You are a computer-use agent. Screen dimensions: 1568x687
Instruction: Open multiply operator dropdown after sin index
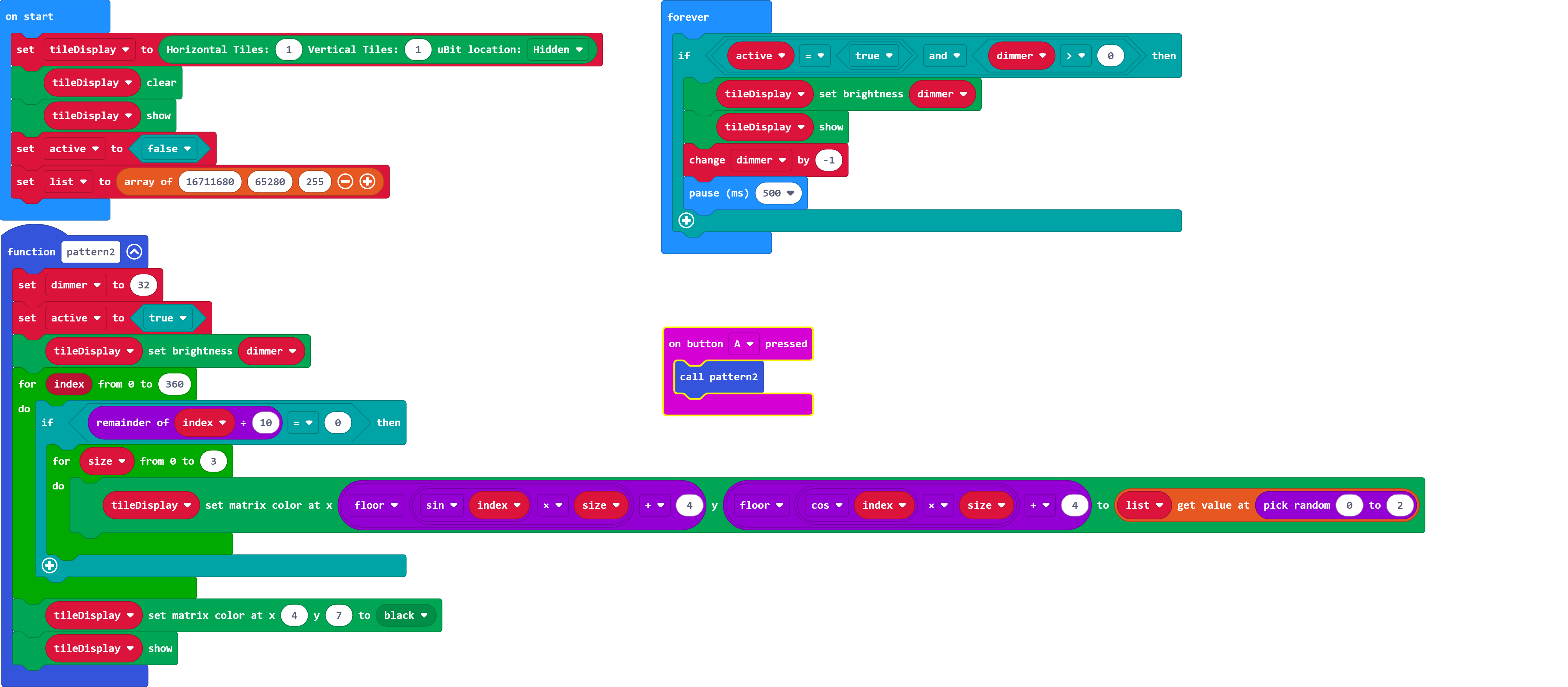pyautogui.click(x=553, y=506)
